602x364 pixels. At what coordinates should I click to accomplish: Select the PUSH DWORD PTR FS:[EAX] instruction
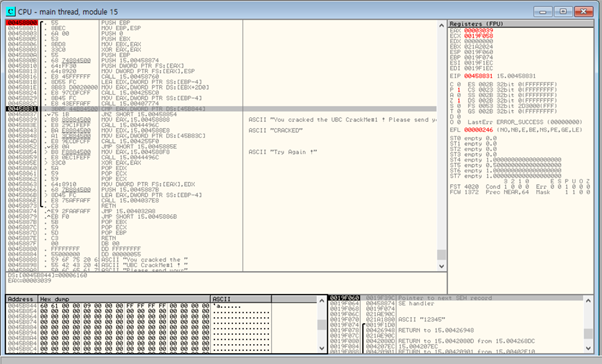142,66
